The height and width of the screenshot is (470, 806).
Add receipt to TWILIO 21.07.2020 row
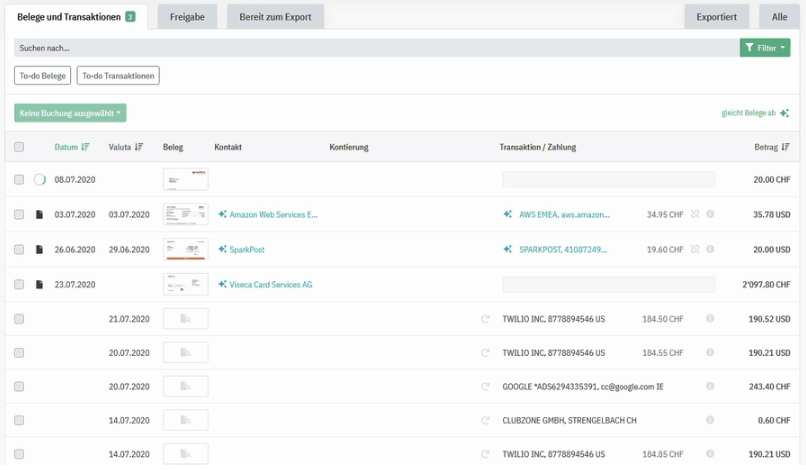(x=186, y=319)
